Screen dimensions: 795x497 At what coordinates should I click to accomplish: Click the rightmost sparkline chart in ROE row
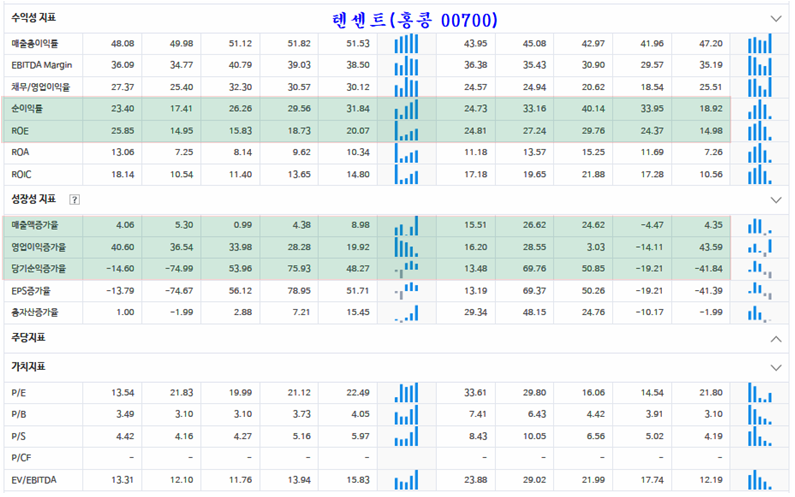pyautogui.click(x=759, y=131)
